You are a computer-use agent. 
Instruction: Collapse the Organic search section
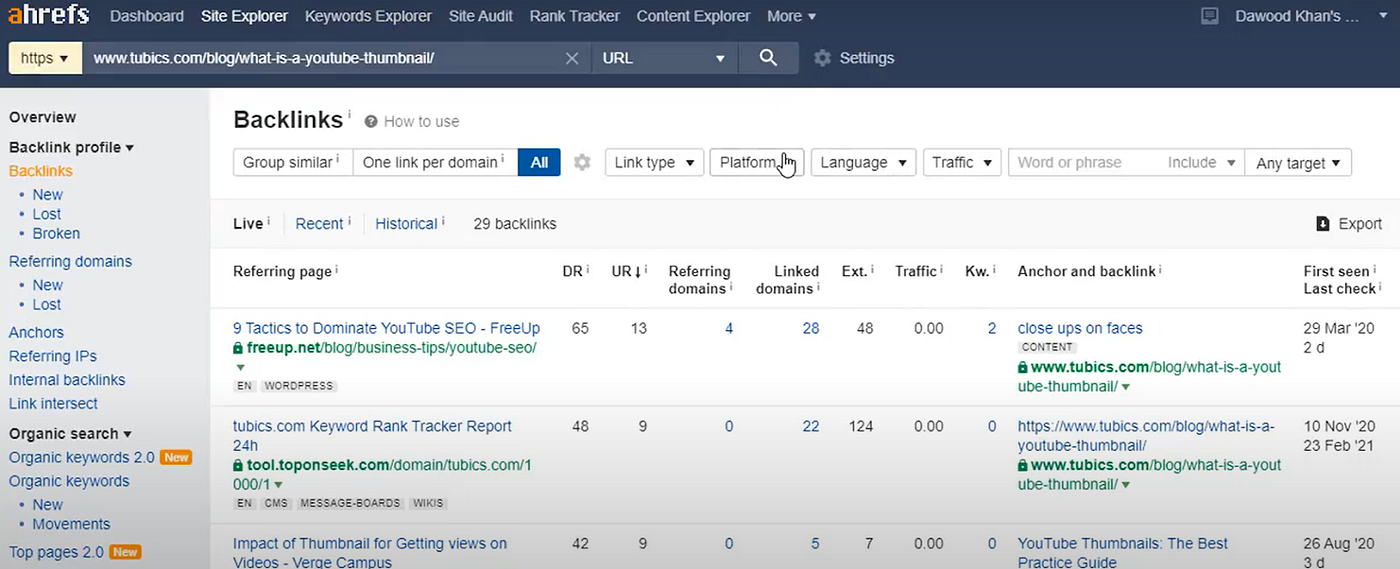click(70, 433)
